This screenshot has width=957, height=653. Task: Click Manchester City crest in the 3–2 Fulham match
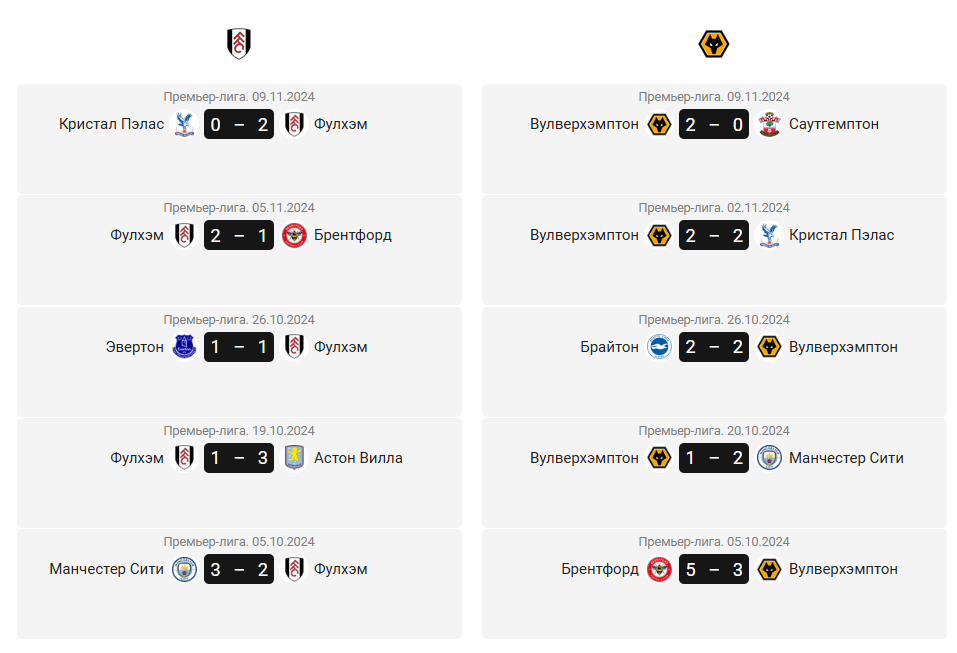pos(184,569)
